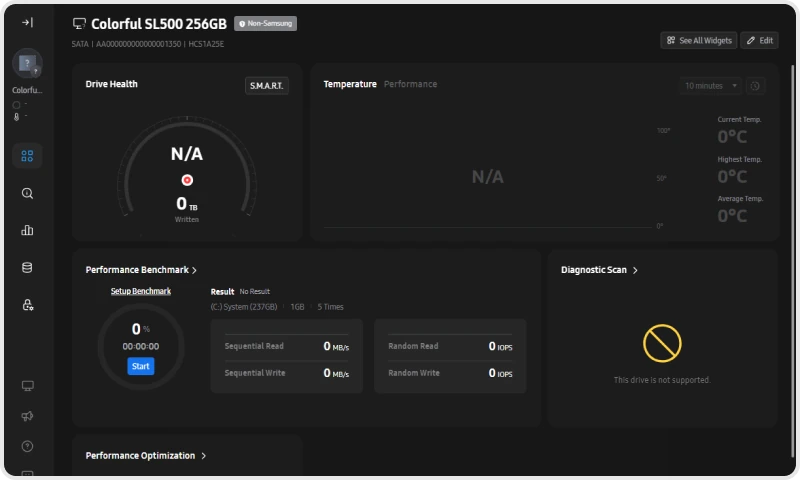Screen dimensions: 800x480
Task: Open See All Widgets
Action: pyautogui.click(x=699, y=40)
